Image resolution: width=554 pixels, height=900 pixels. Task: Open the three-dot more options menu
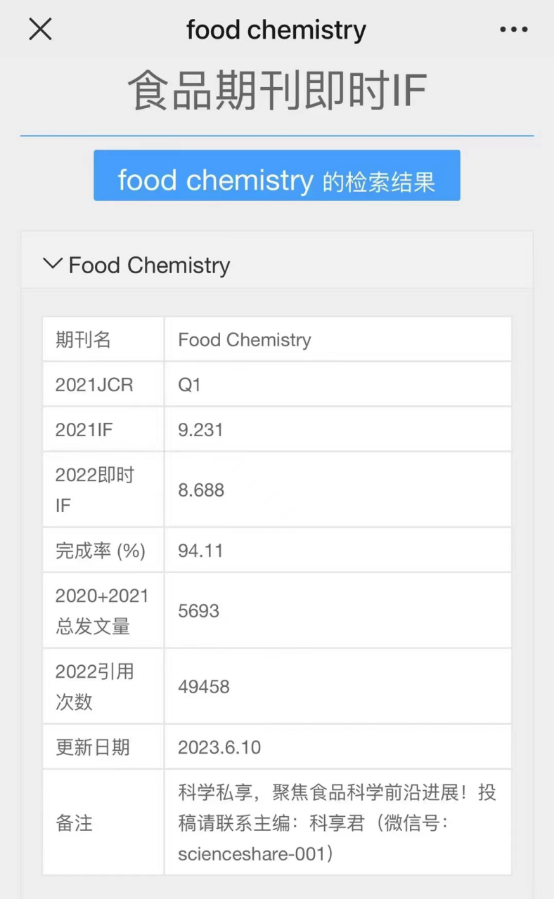pos(513,29)
